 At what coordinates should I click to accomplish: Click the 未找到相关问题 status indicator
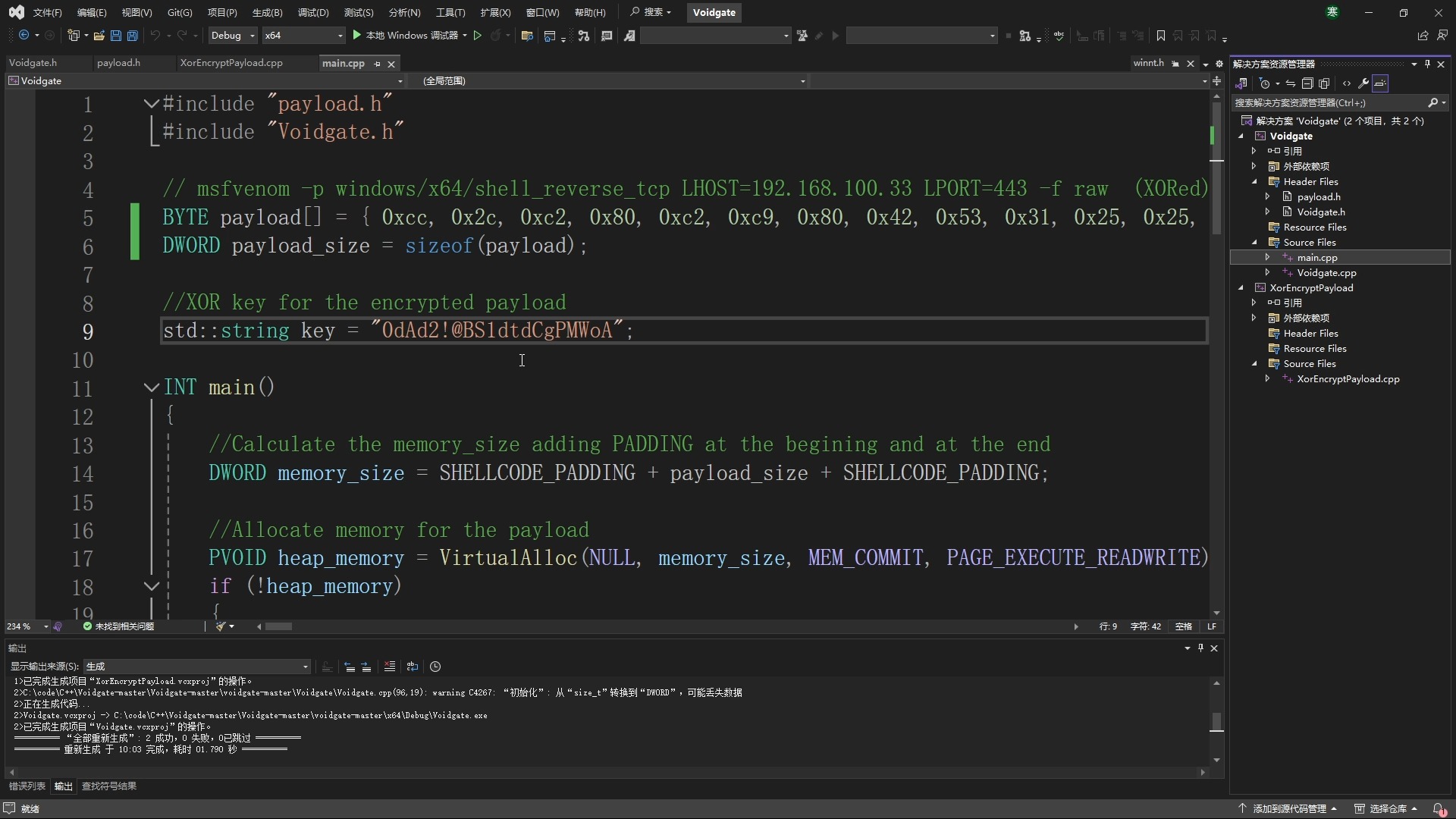[x=118, y=626]
